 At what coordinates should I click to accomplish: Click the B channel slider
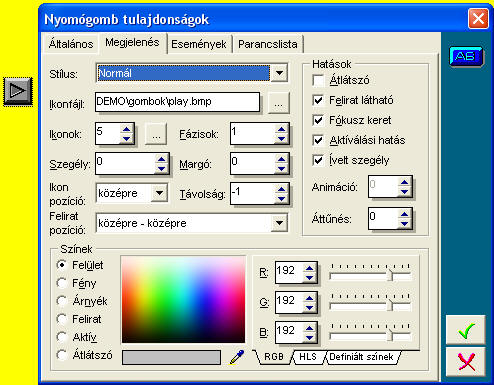(x=370, y=336)
